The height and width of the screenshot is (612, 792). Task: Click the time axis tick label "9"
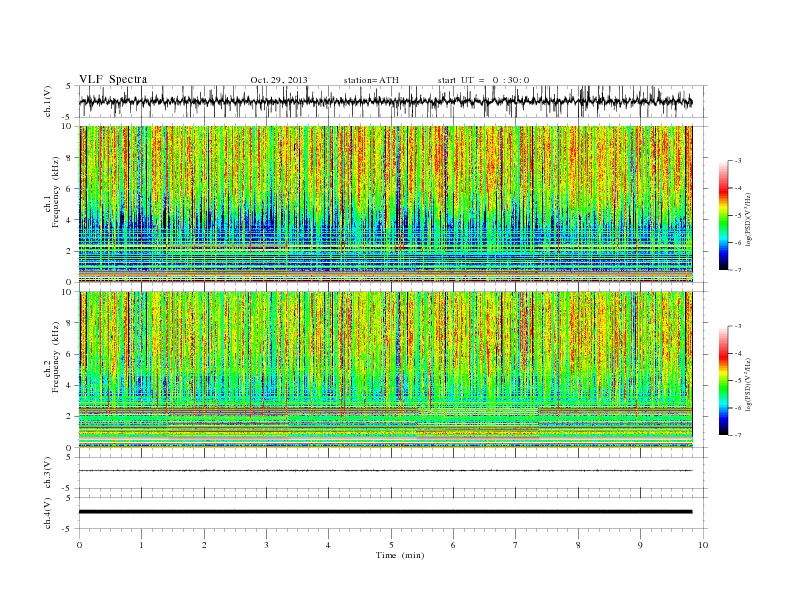point(640,545)
